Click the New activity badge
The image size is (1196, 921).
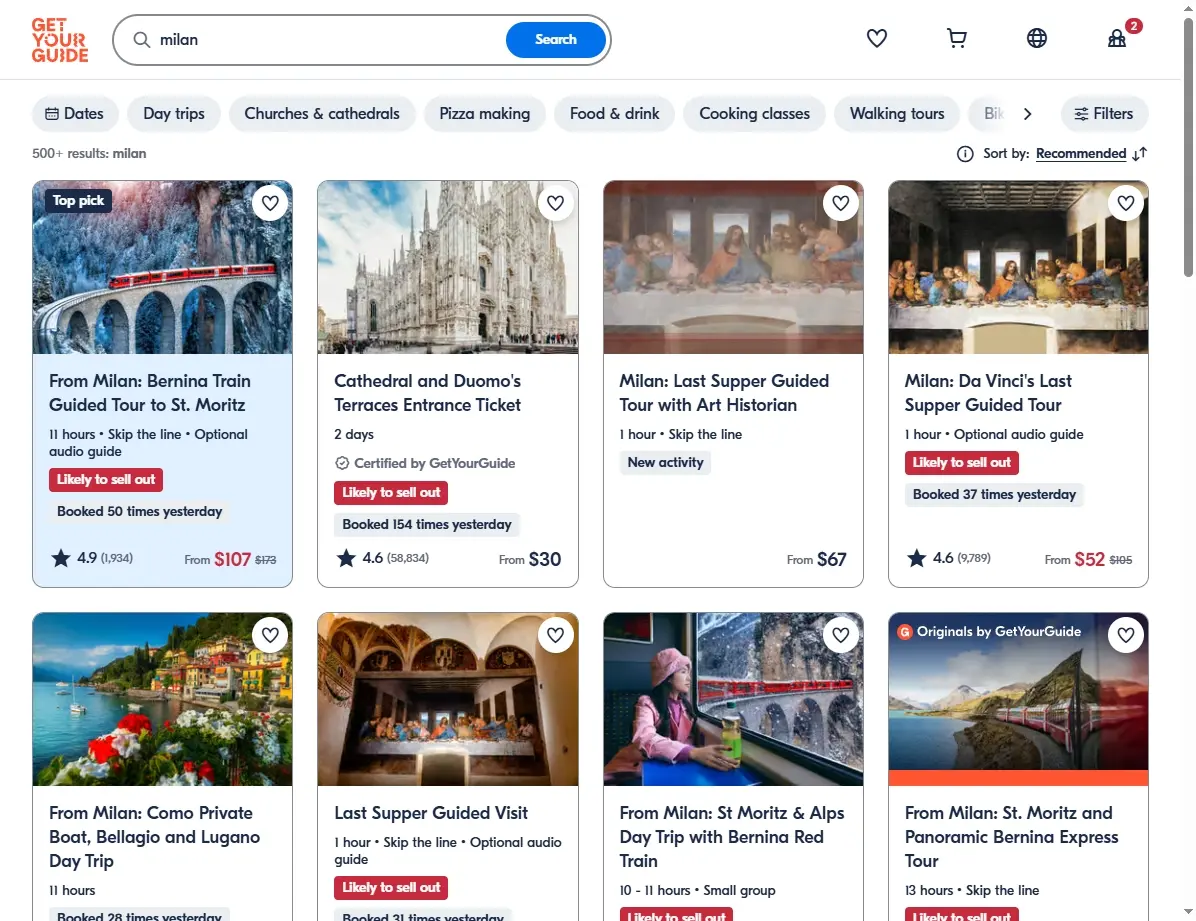665,462
